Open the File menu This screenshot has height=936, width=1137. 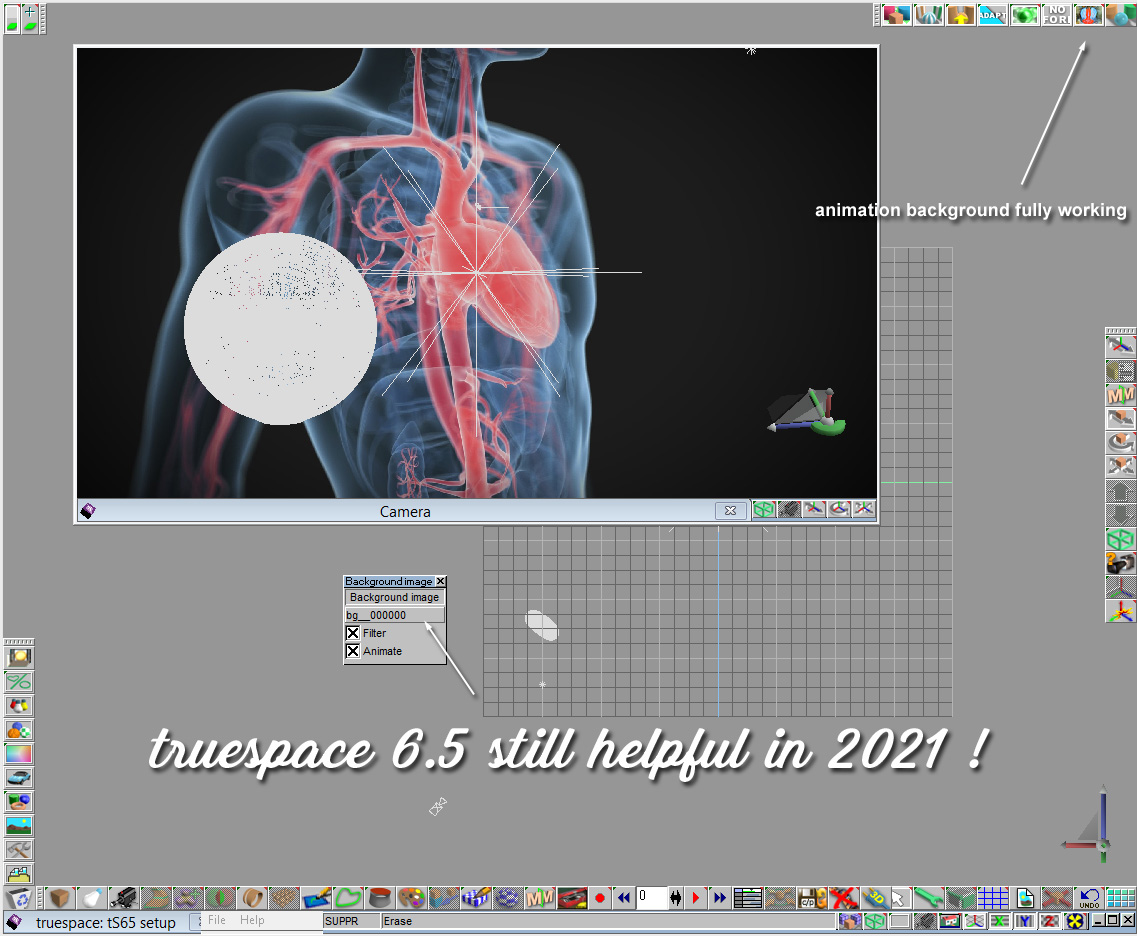click(216, 920)
